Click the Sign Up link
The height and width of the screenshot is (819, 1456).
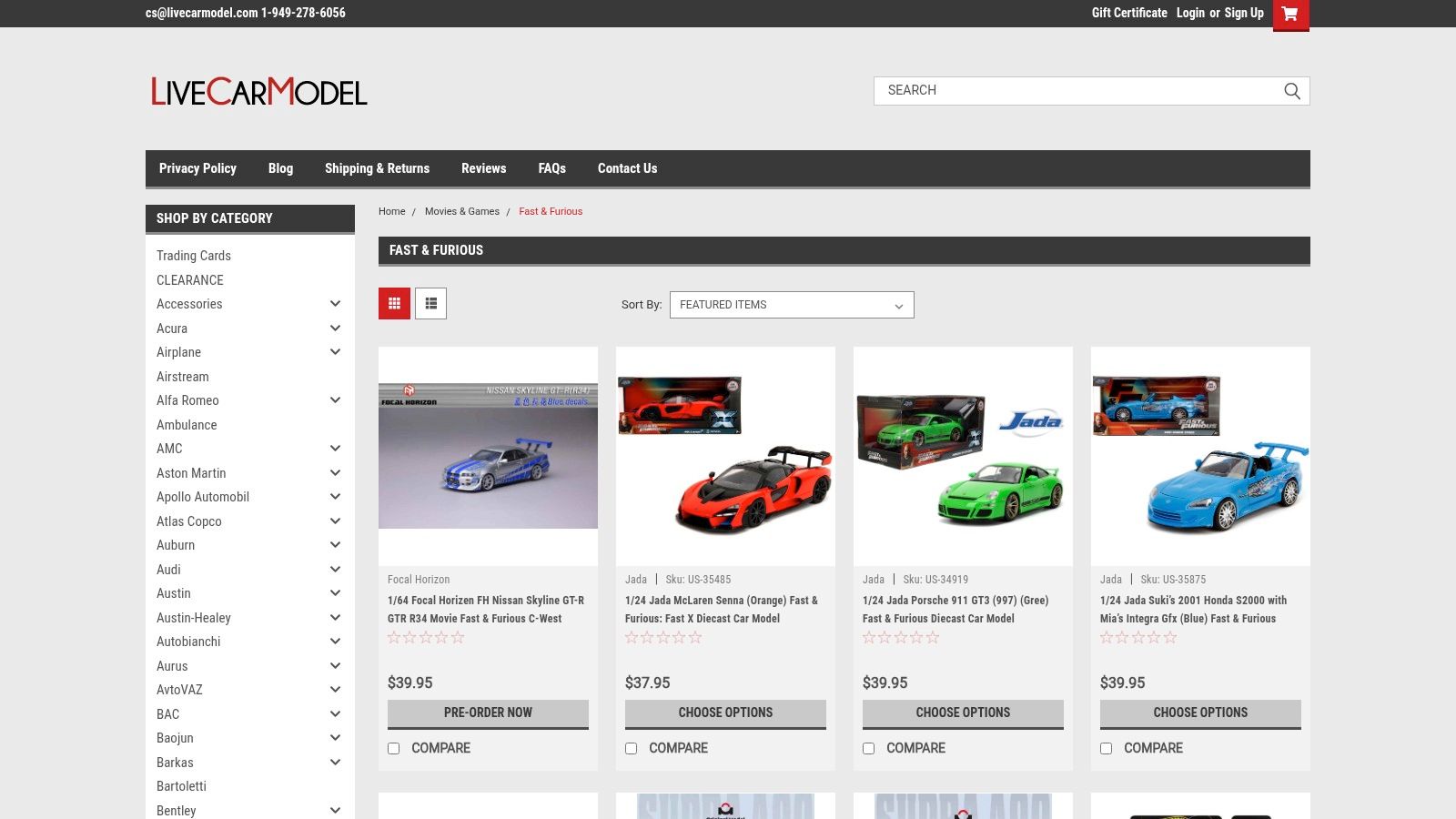(x=1244, y=13)
